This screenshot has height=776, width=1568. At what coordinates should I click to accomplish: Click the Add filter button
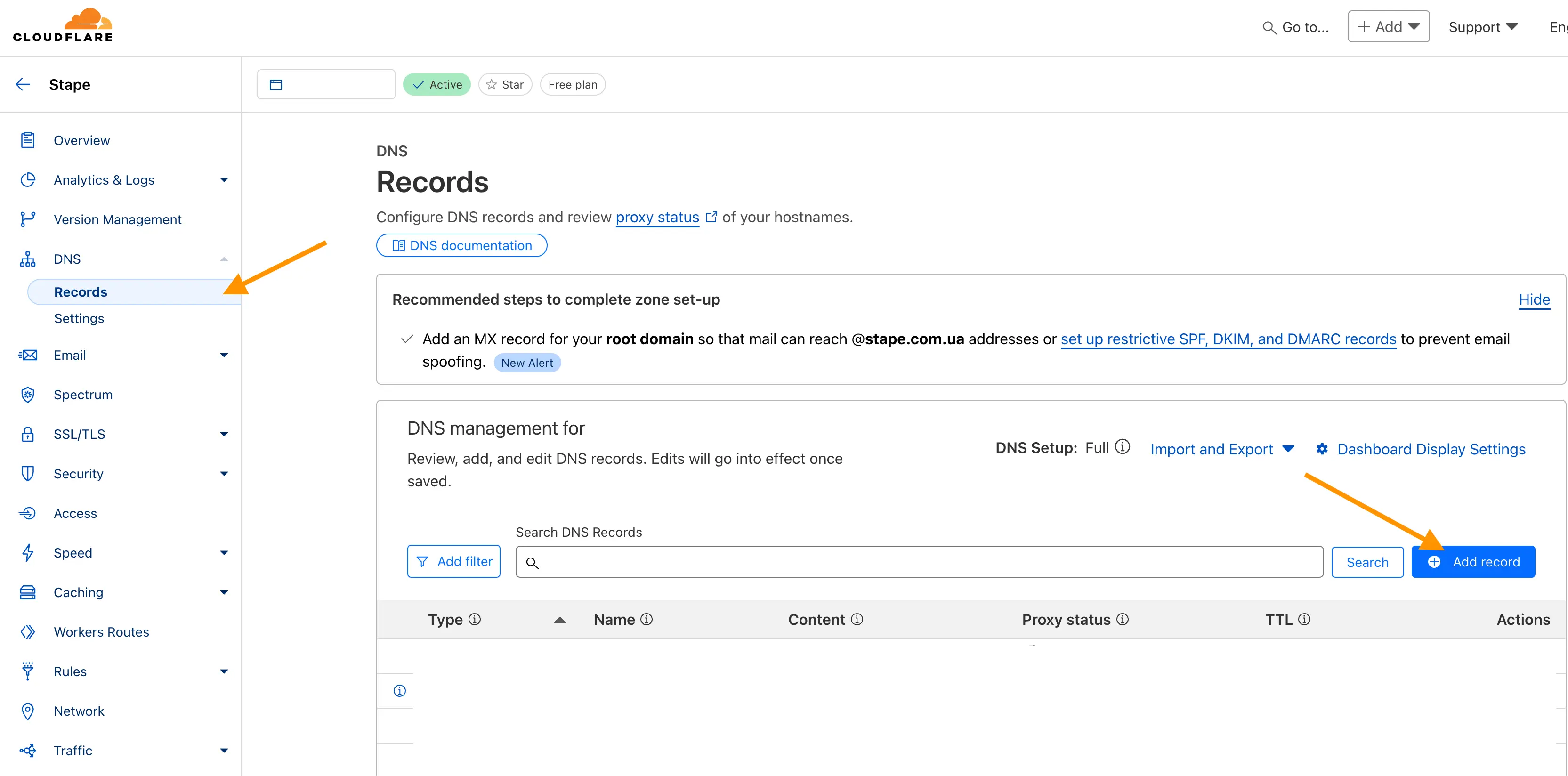point(453,561)
